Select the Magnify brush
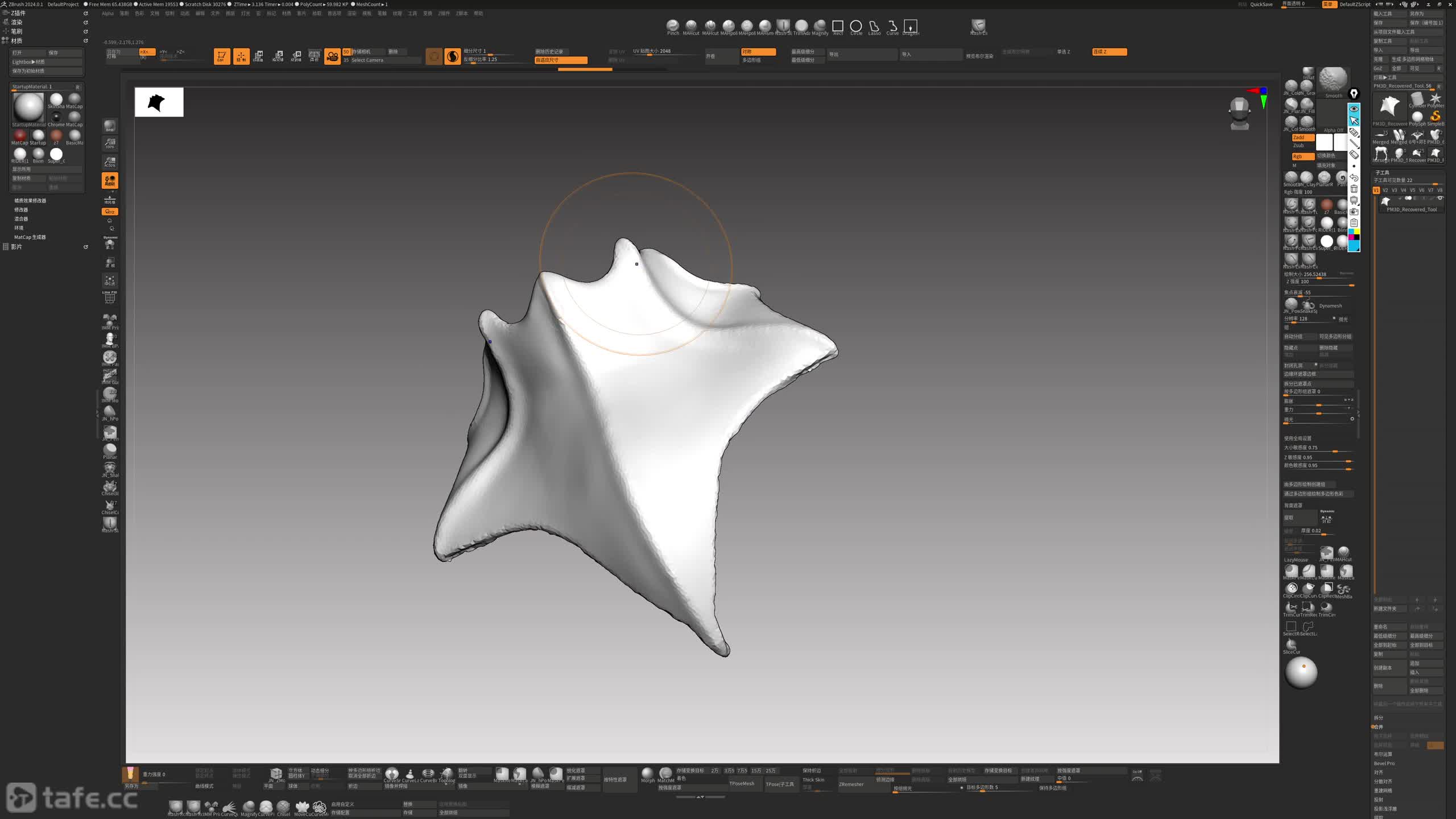Viewport: 1456px width, 819px height. (x=820, y=26)
